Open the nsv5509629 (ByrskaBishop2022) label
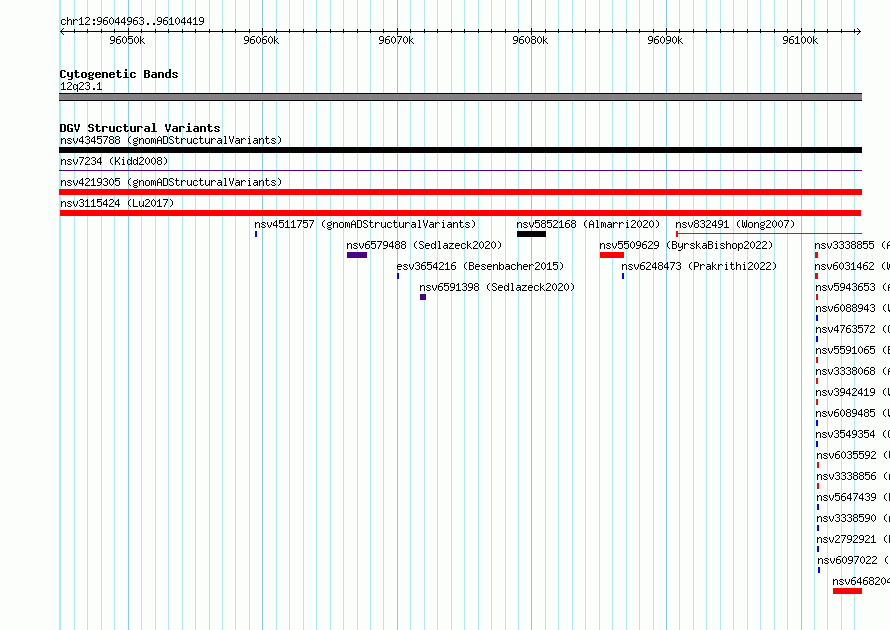This screenshot has height=630, width=890. (686, 245)
